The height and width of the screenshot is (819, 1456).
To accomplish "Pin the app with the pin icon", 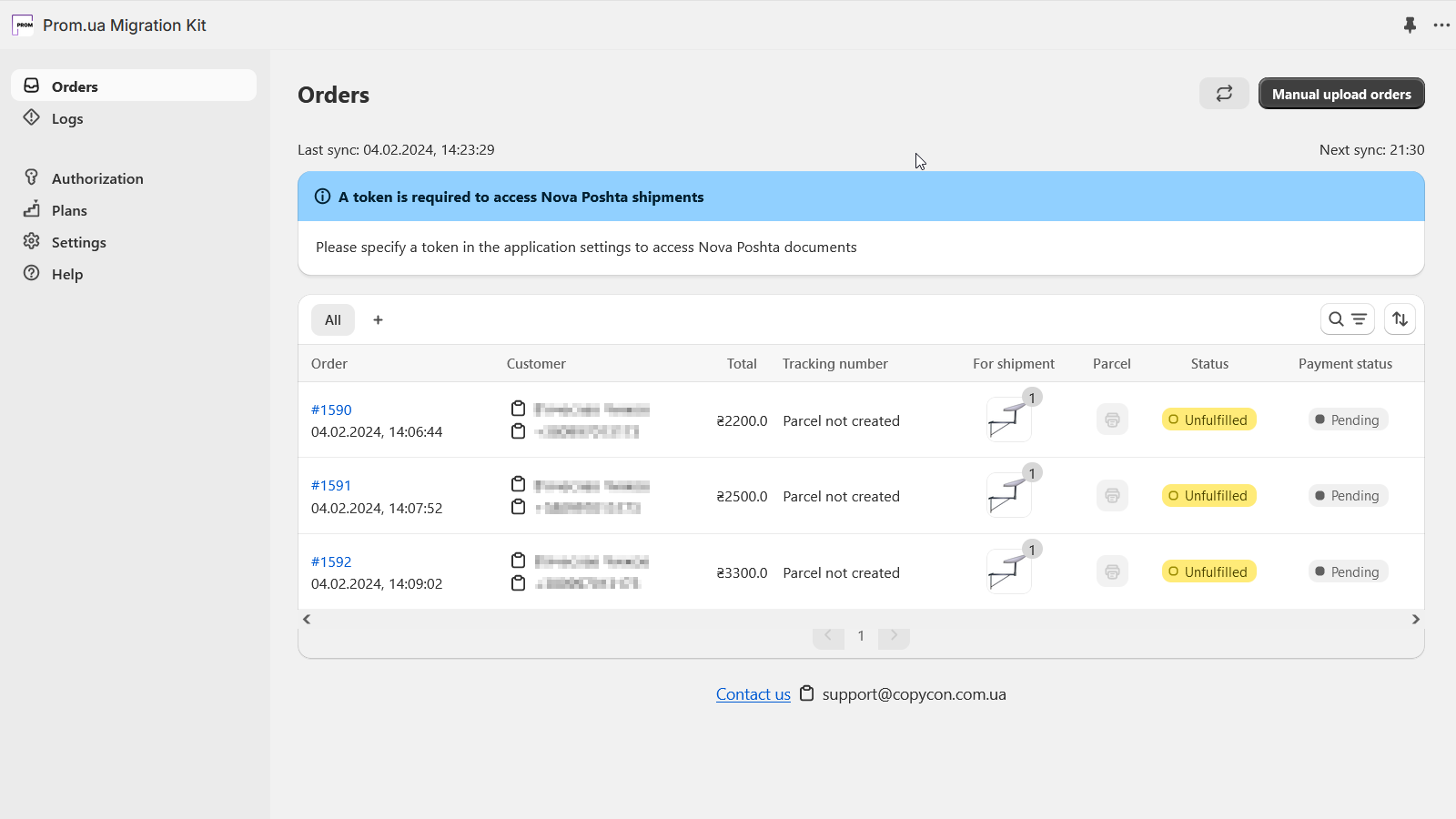I will (1410, 25).
